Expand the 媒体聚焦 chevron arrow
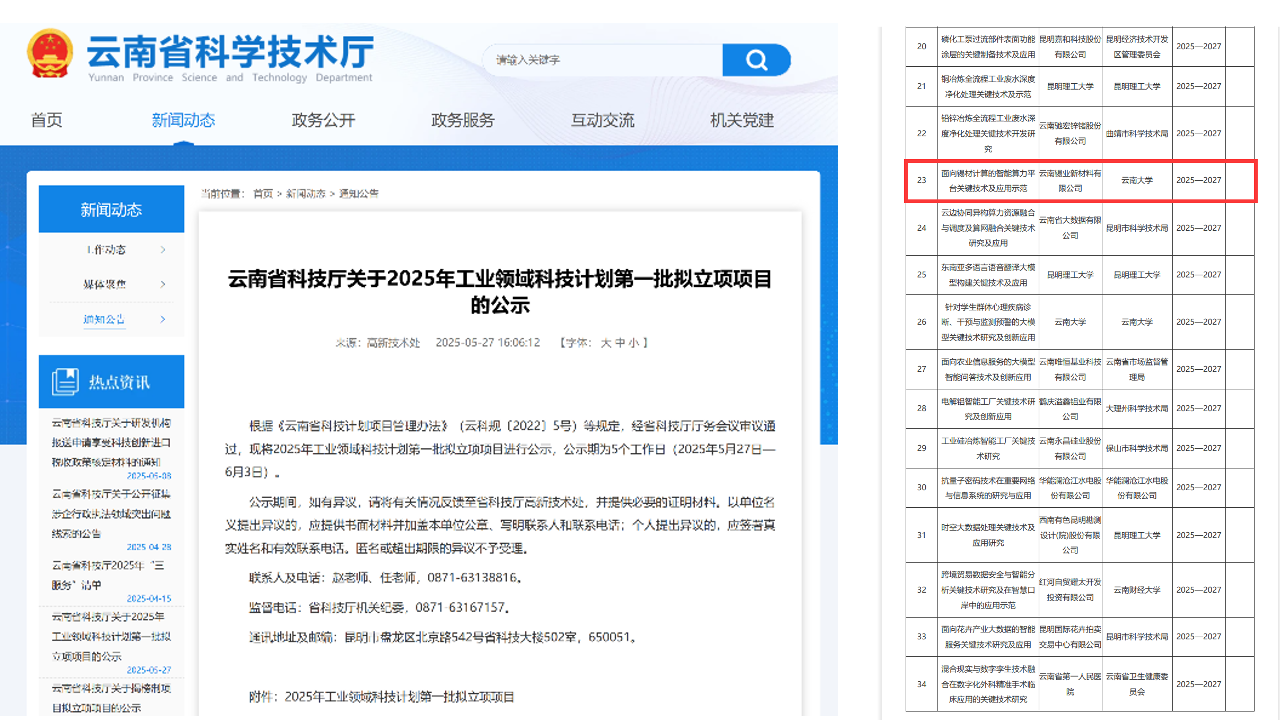Image resolution: width=1280 pixels, height=720 pixels. (163, 285)
